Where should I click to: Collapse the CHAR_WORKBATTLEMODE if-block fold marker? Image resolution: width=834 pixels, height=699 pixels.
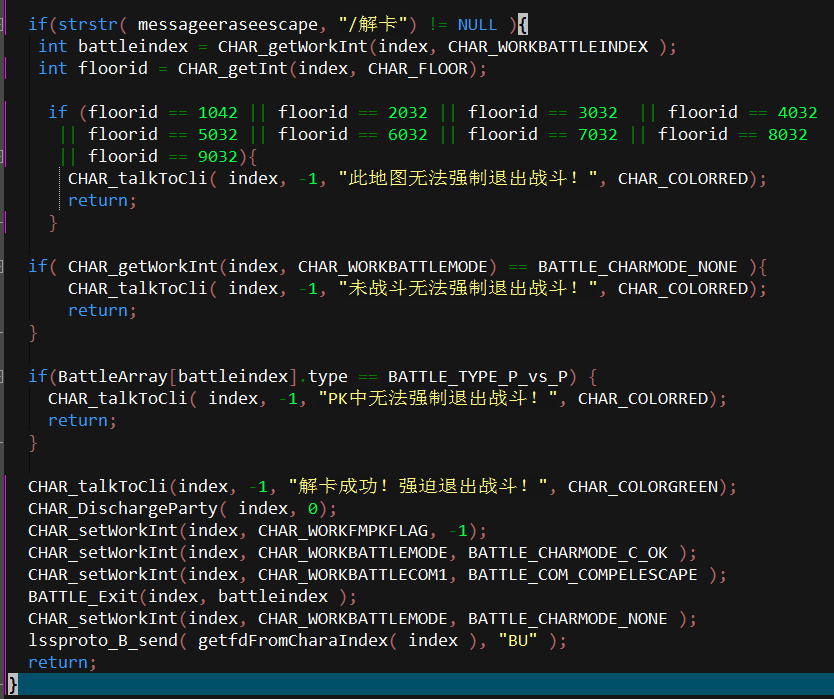2,267
